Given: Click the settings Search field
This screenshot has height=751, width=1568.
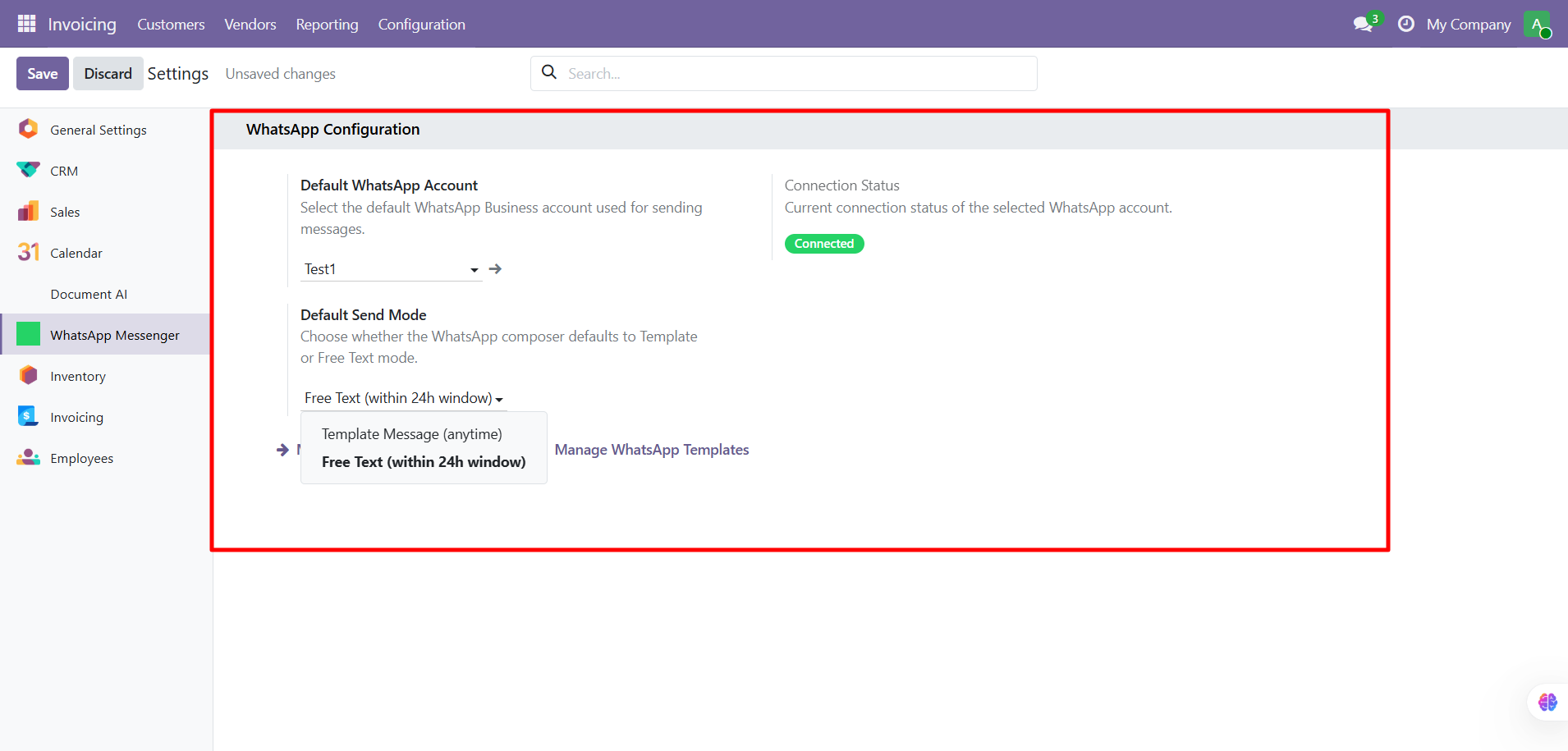Looking at the screenshot, I should click(x=796, y=74).
